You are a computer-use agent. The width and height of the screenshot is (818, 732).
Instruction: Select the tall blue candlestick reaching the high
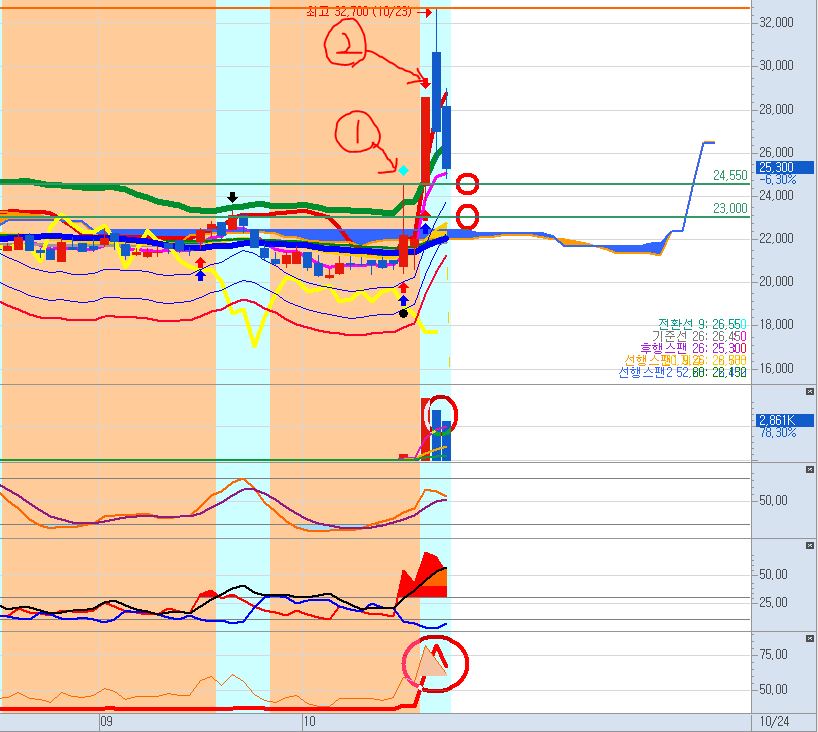(x=436, y=92)
